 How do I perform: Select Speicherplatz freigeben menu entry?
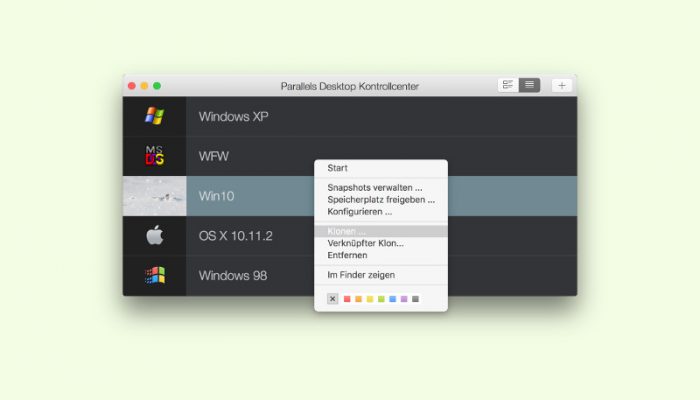[x=381, y=200]
